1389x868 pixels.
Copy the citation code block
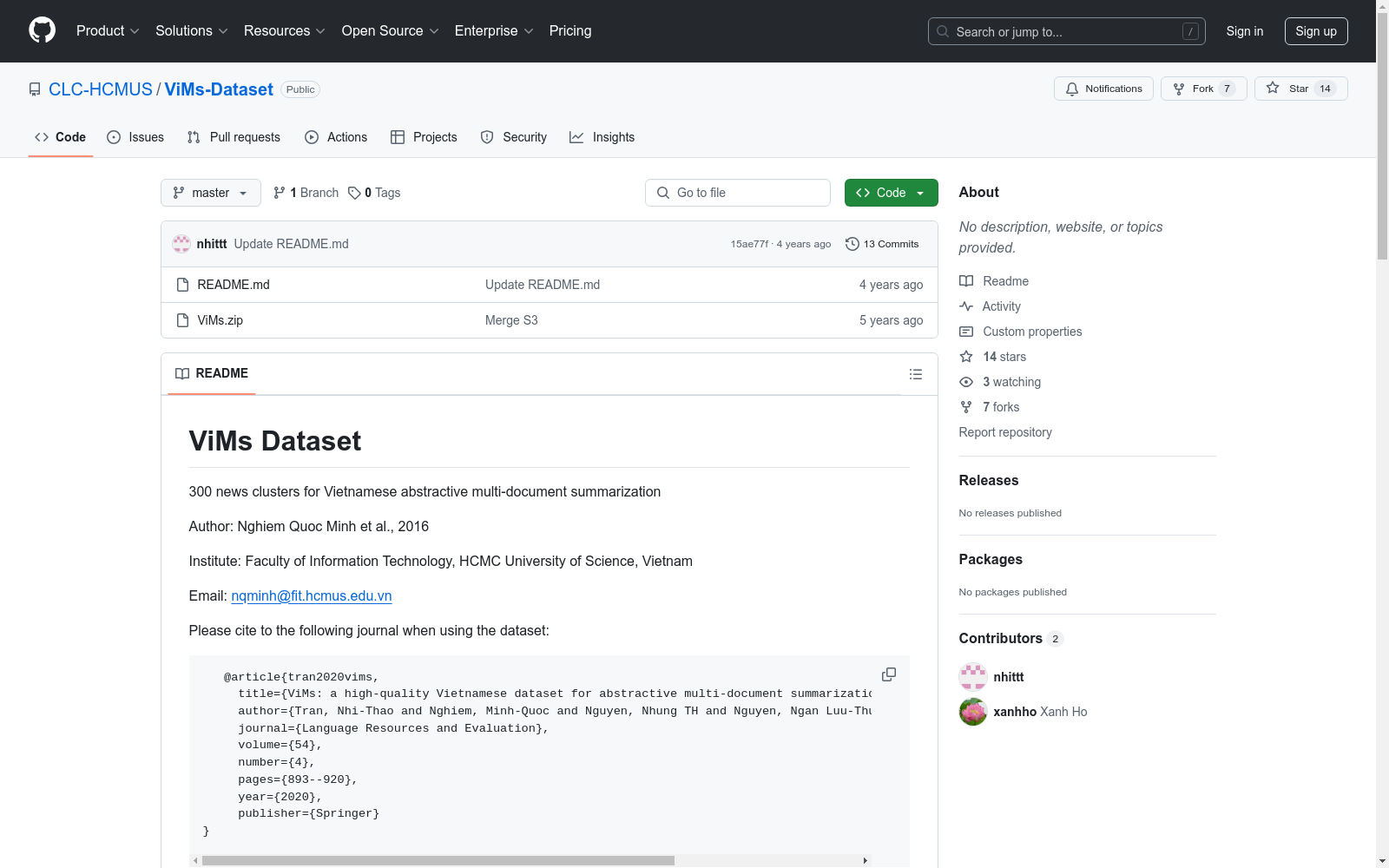889,674
